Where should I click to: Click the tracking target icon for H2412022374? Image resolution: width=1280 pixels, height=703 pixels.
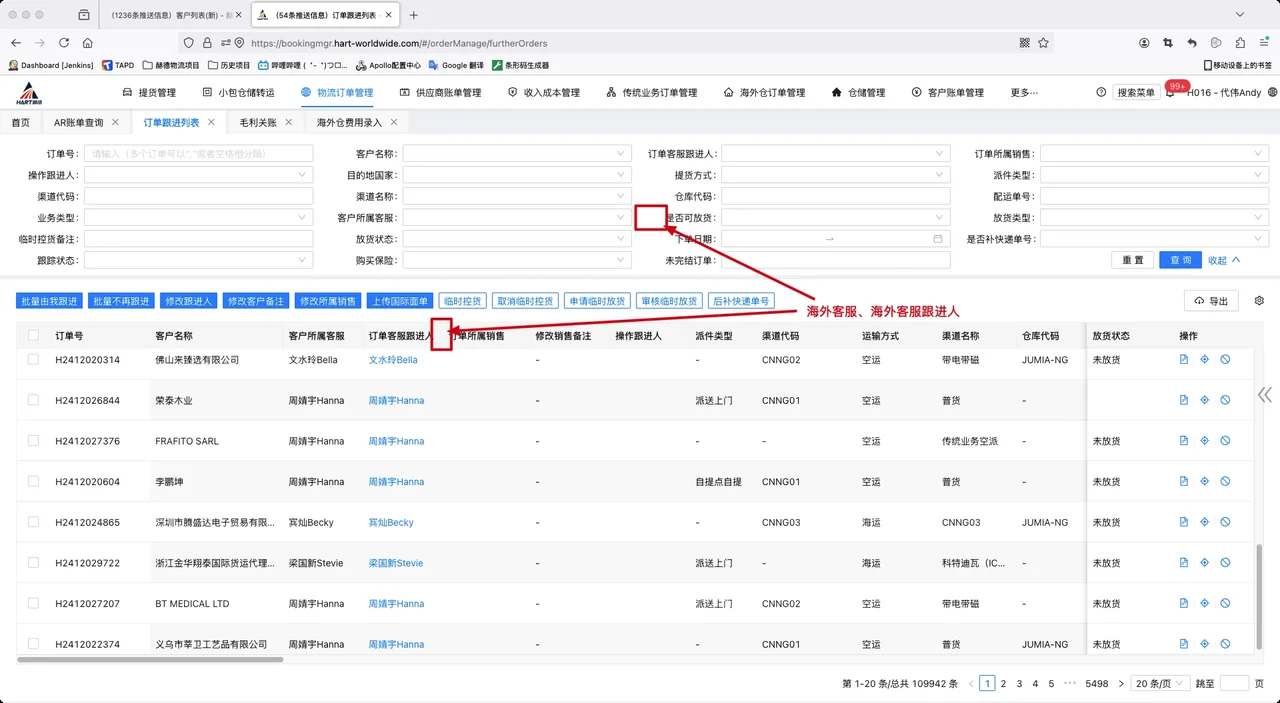1204,644
